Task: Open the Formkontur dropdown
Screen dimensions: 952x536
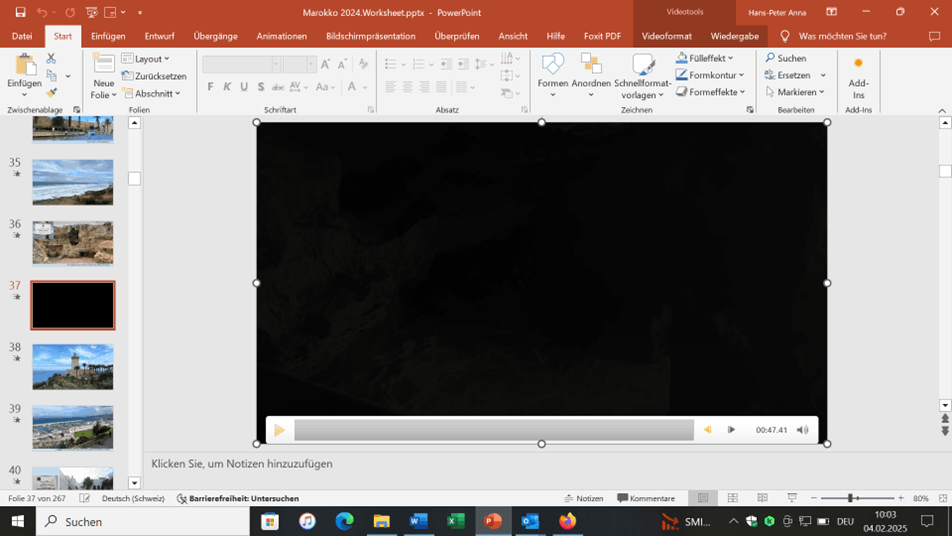Action: [x=710, y=75]
